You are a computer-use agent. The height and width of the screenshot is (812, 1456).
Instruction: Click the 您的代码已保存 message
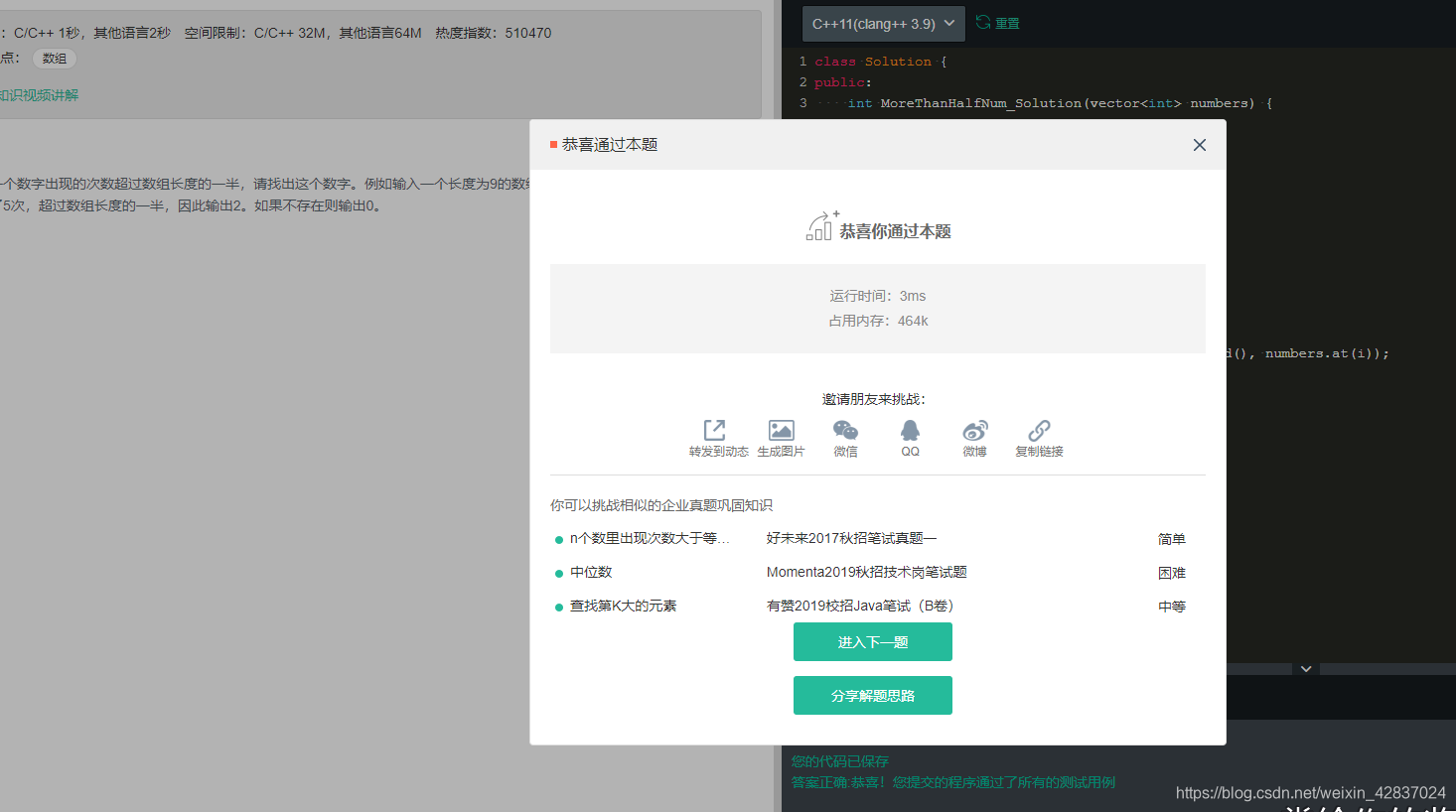tap(840, 761)
